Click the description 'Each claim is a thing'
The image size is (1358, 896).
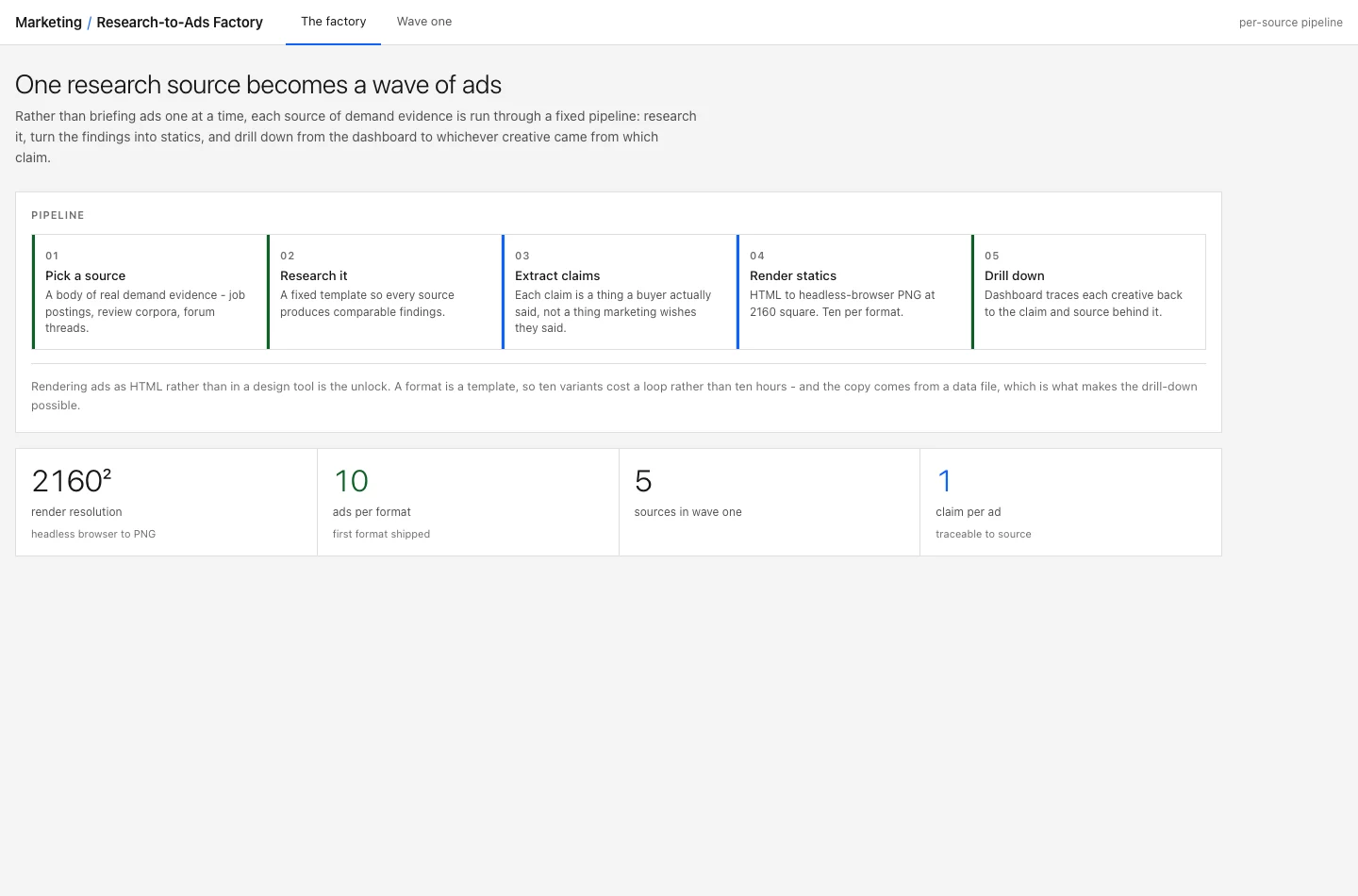pos(613,311)
